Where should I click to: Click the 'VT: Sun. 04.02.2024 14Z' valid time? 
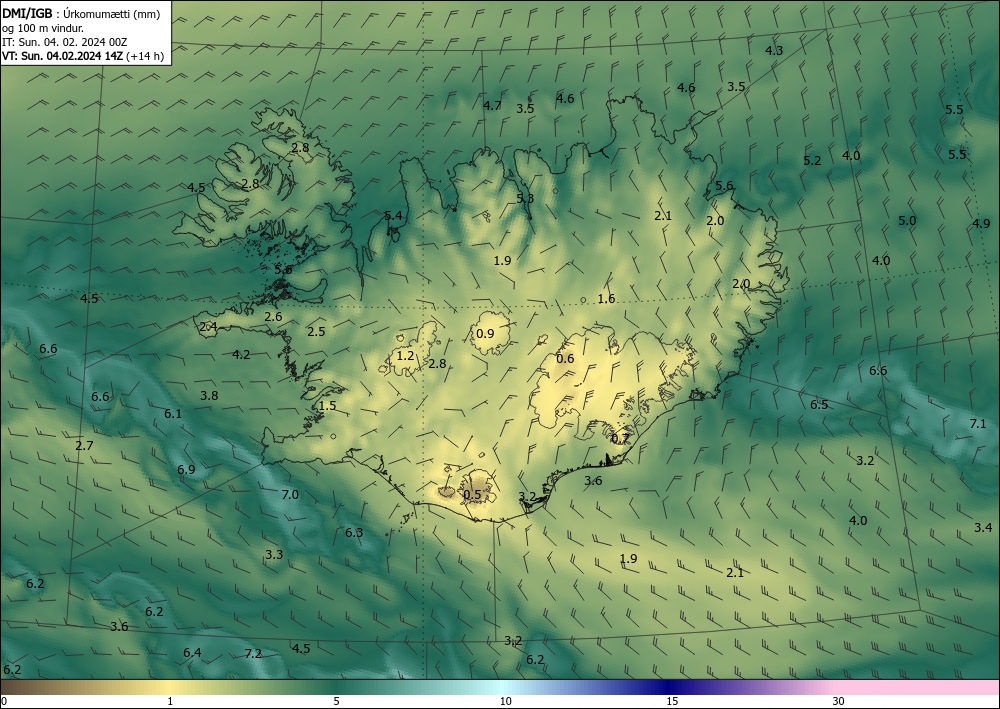63,56
